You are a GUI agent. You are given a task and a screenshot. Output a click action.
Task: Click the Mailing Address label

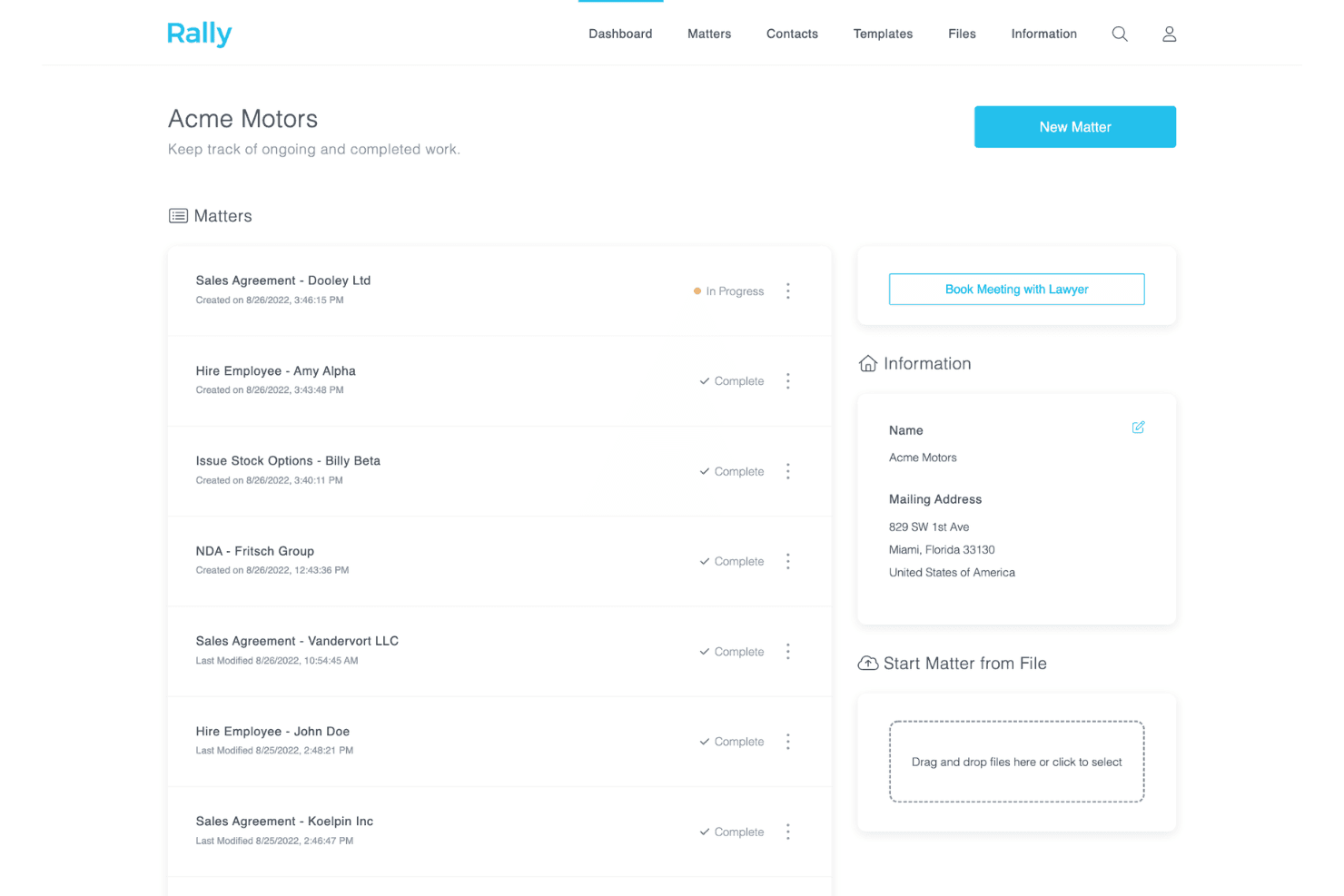coord(935,499)
